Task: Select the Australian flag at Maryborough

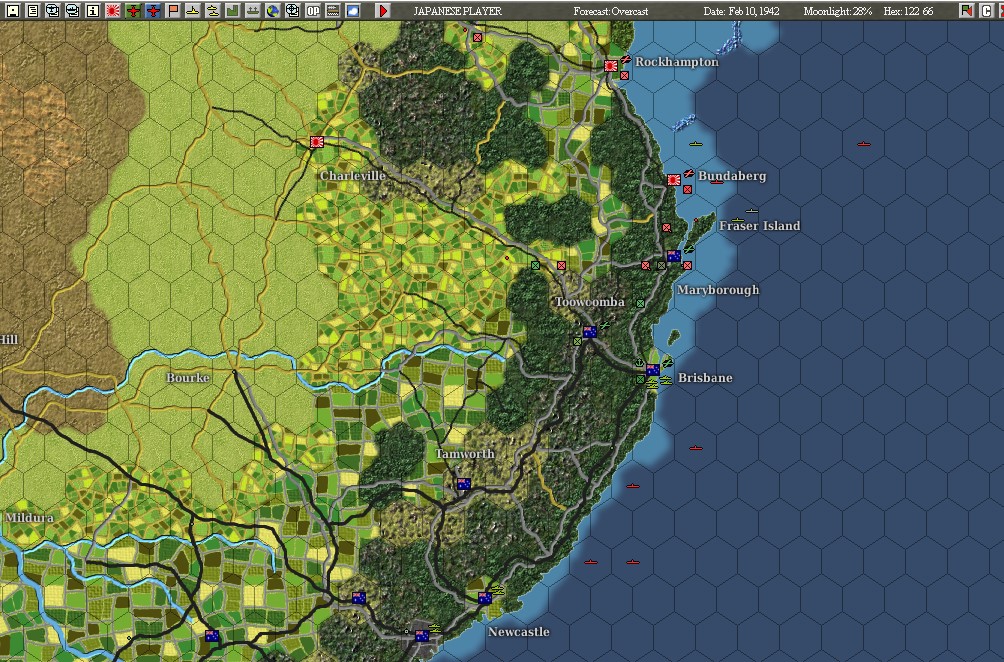Action: coord(674,256)
